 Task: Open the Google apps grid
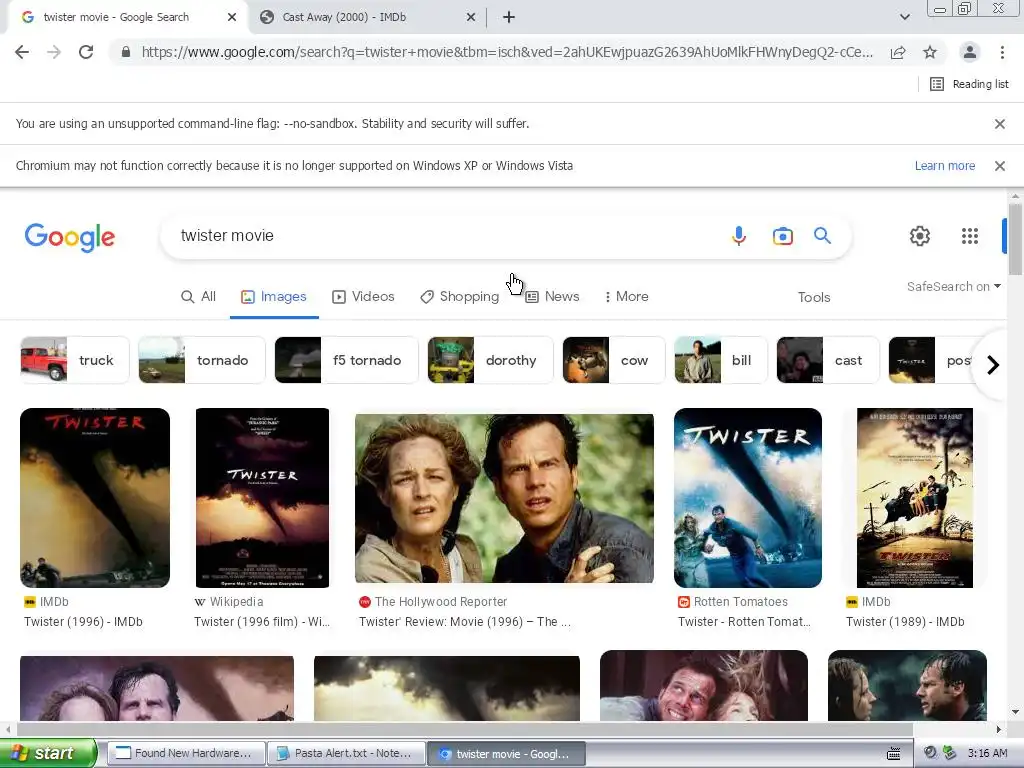[970, 236]
